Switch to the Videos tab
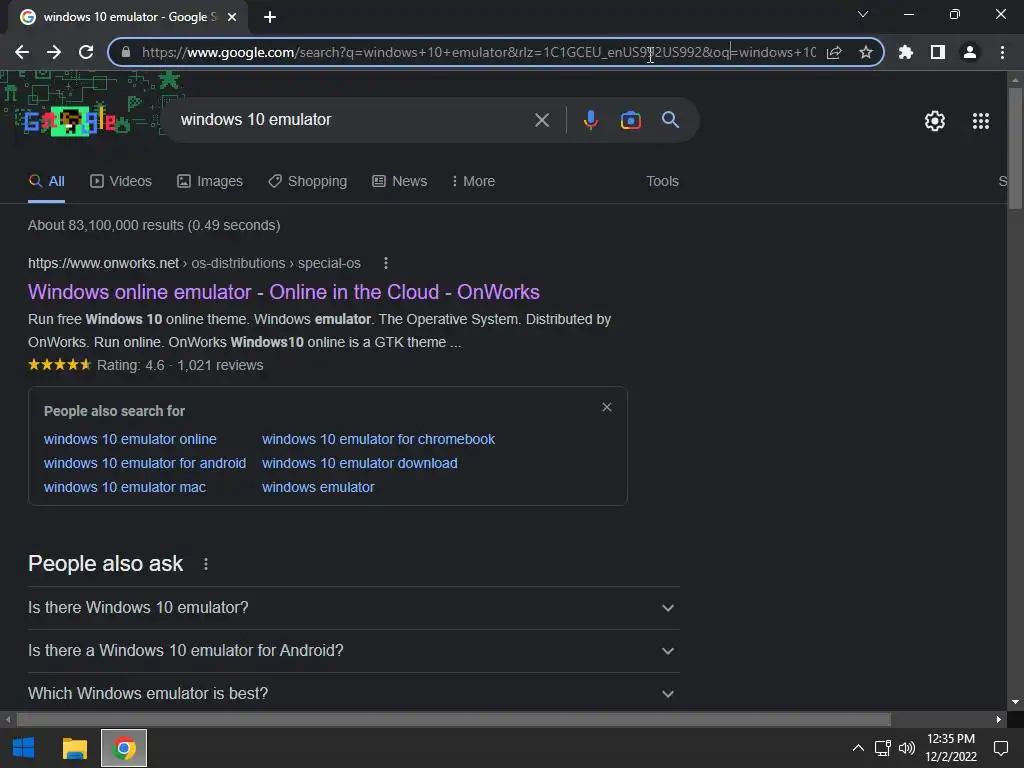The image size is (1024, 768). pos(121,182)
